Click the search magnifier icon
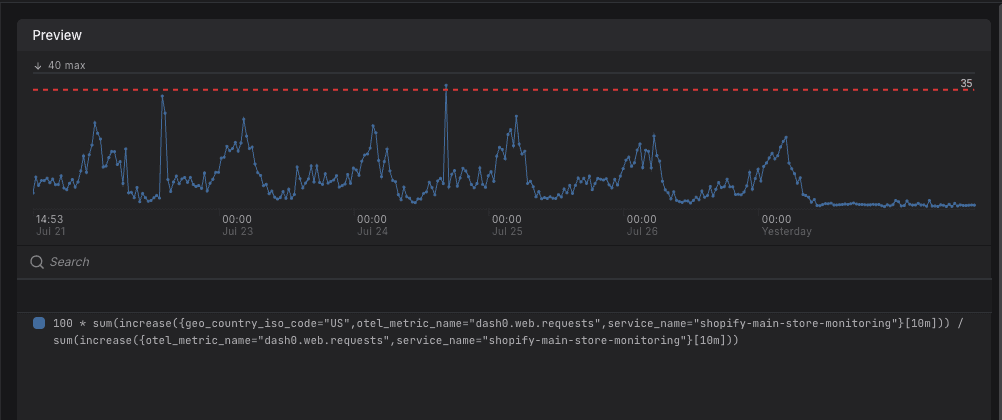Viewport: 1002px width, 420px height. pyautogui.click(x=37, y=262)
